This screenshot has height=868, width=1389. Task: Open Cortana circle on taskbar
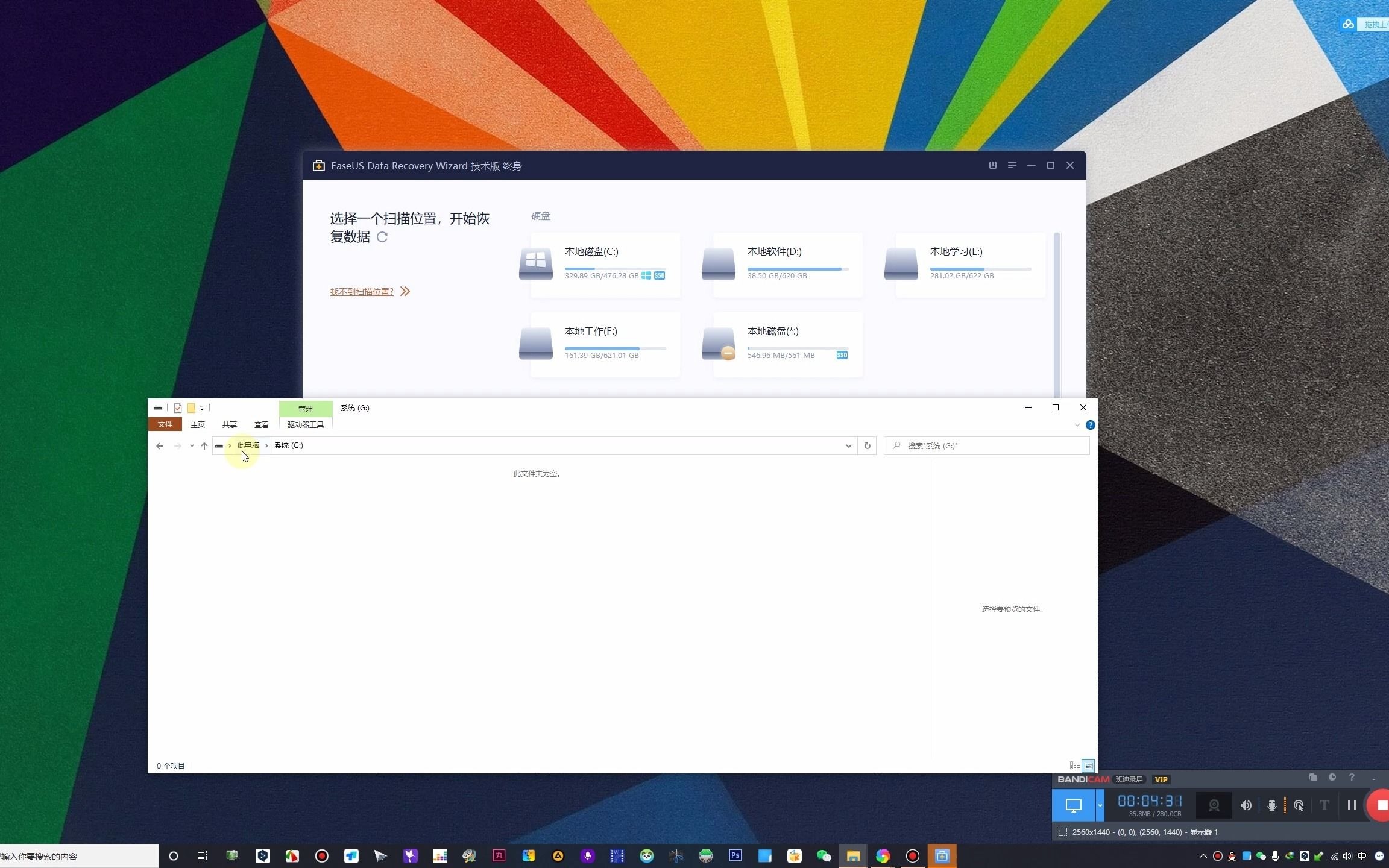coord(174,856)
